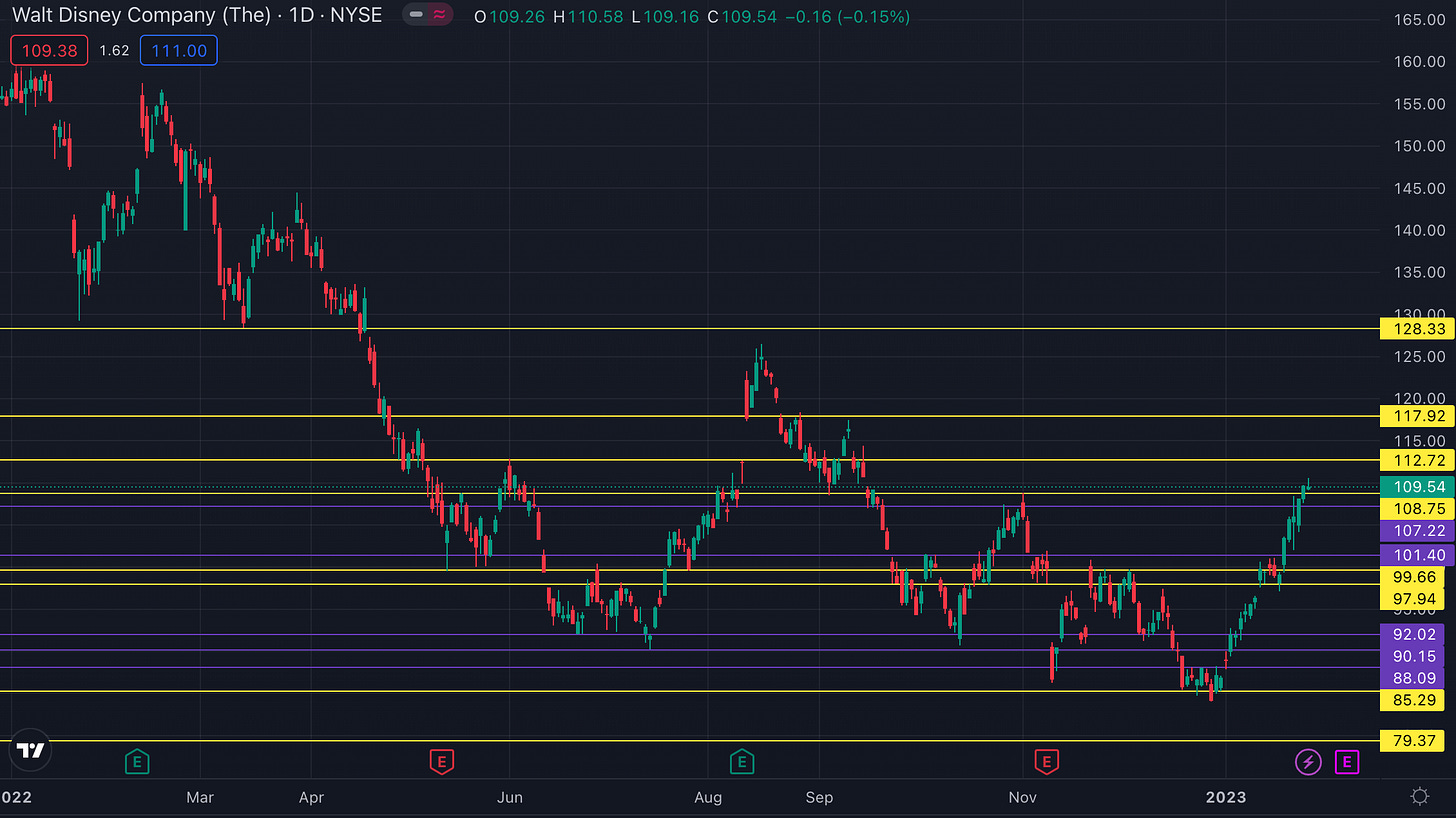Click red earnings E marker before Jun
The width and height of the screenshot is (1456, 818).
tap(441, 763)
